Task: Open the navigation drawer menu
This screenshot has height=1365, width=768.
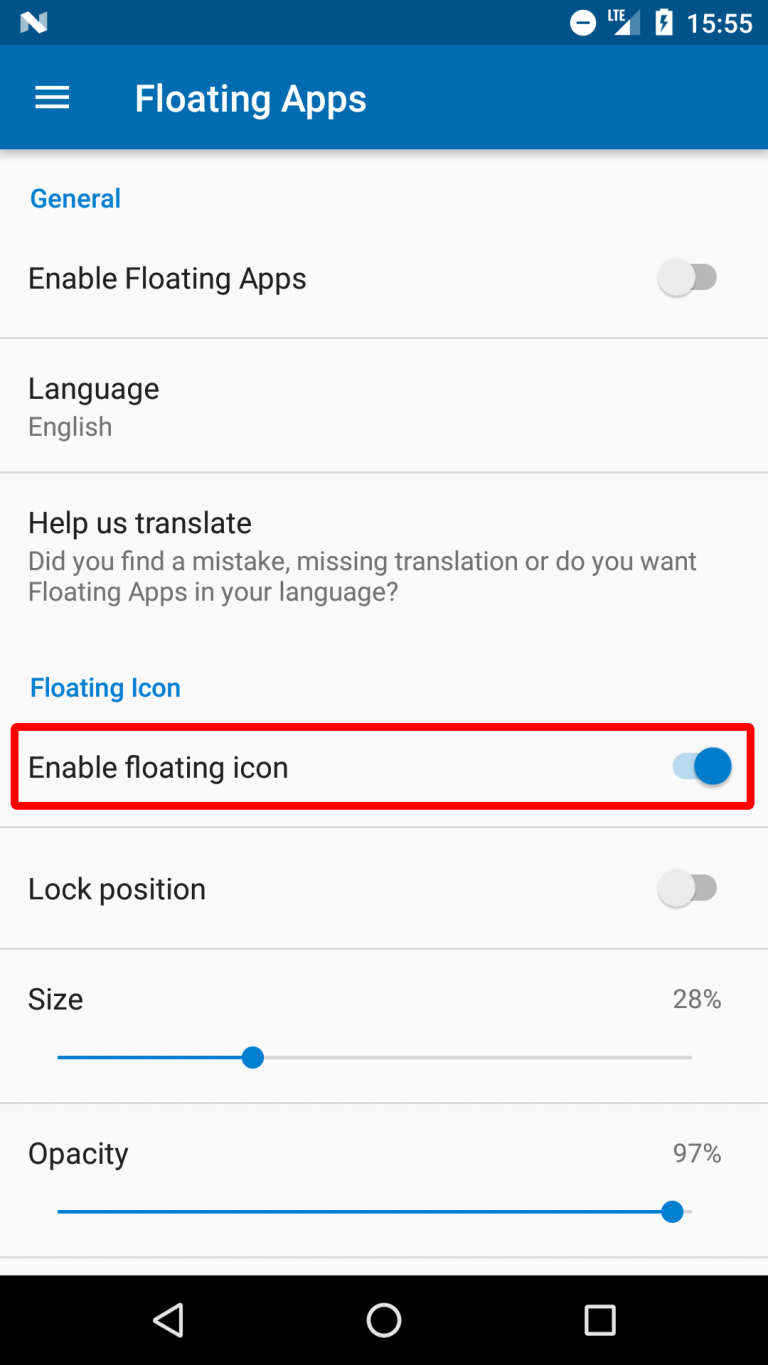Action: [x=51, y=97]
